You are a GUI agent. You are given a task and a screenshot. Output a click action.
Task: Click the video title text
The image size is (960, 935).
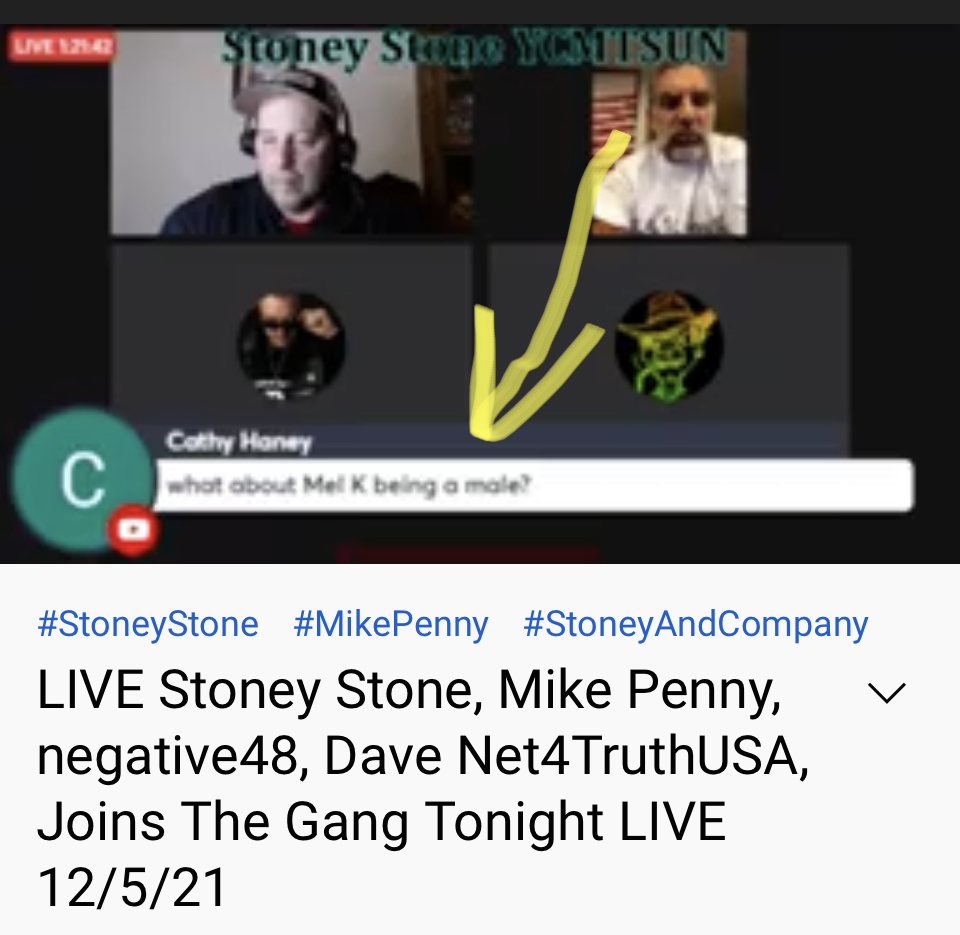422,789
